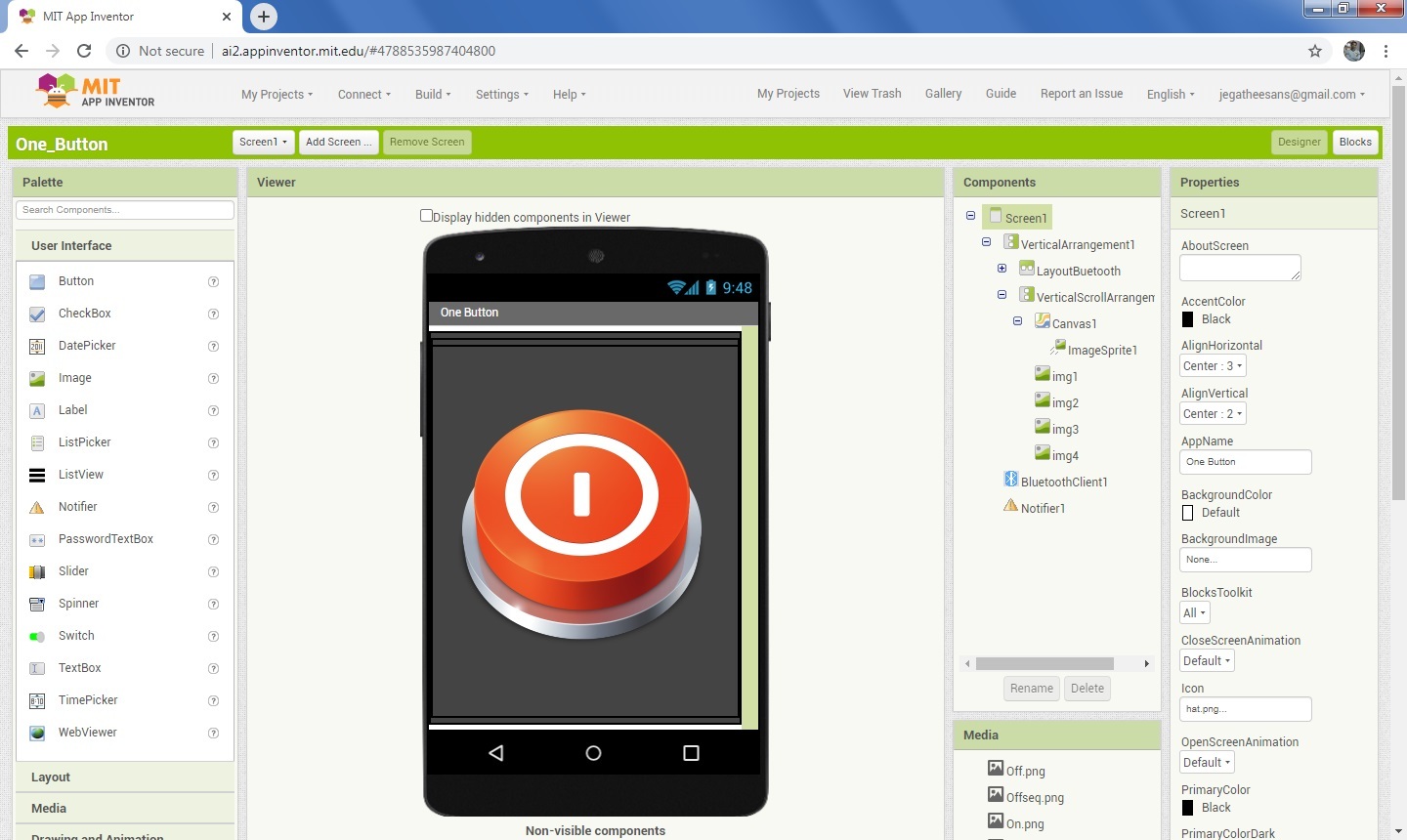1407x840 pixels.
Task: Select the ListPicker palette icon
Action: (x=37, y=443)
